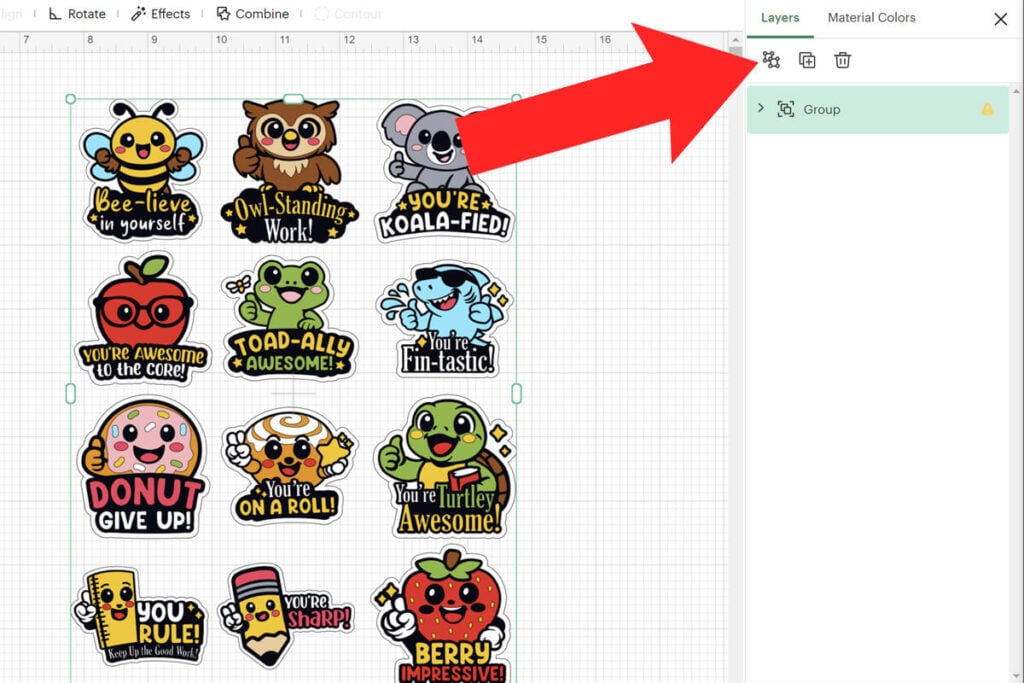Duplicate the selection using the copy icon
The image size is (1024, 683).
coord(807,60)
